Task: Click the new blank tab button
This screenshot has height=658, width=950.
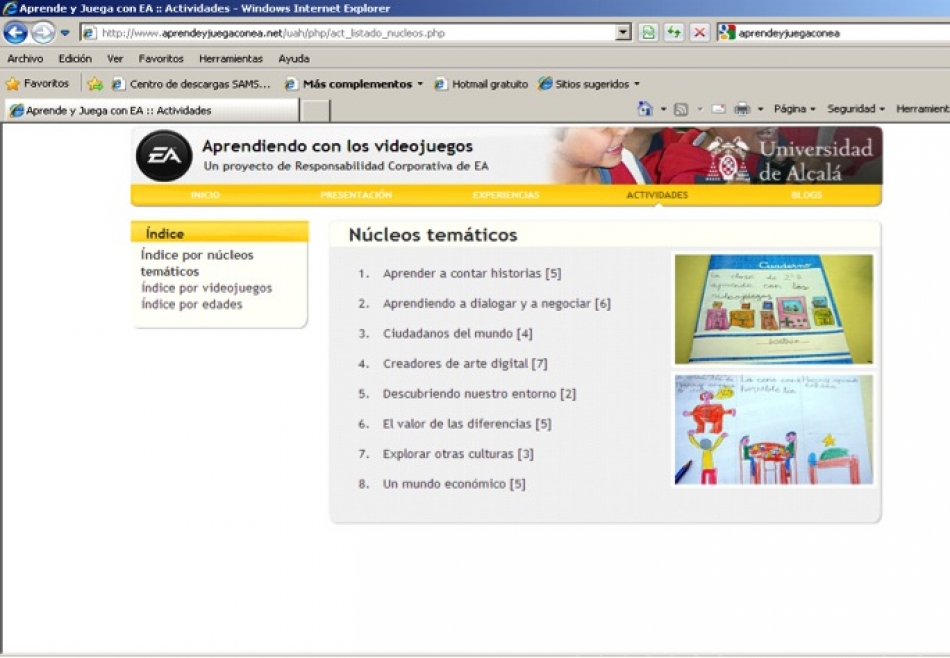Action: 316,111
